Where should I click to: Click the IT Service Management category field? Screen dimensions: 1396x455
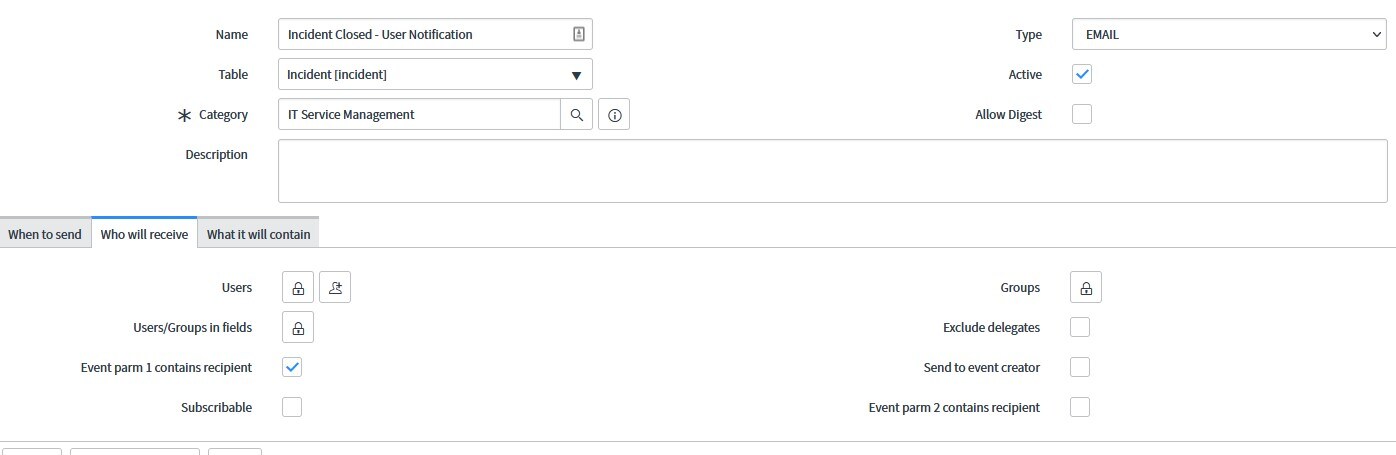(419, 114)
